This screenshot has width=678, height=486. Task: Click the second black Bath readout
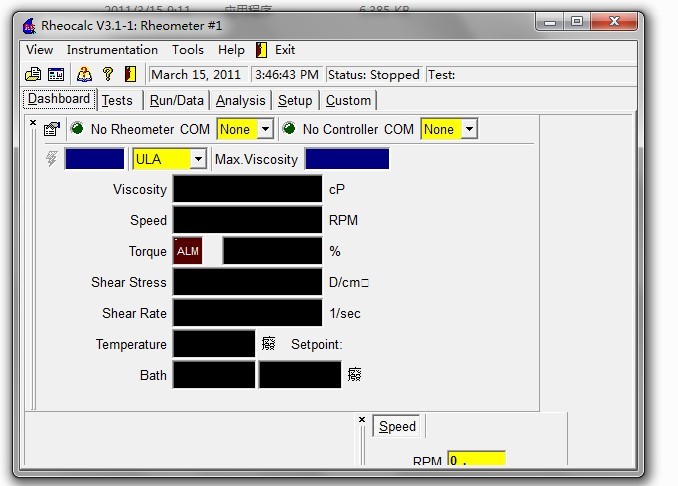pos(300,375)
